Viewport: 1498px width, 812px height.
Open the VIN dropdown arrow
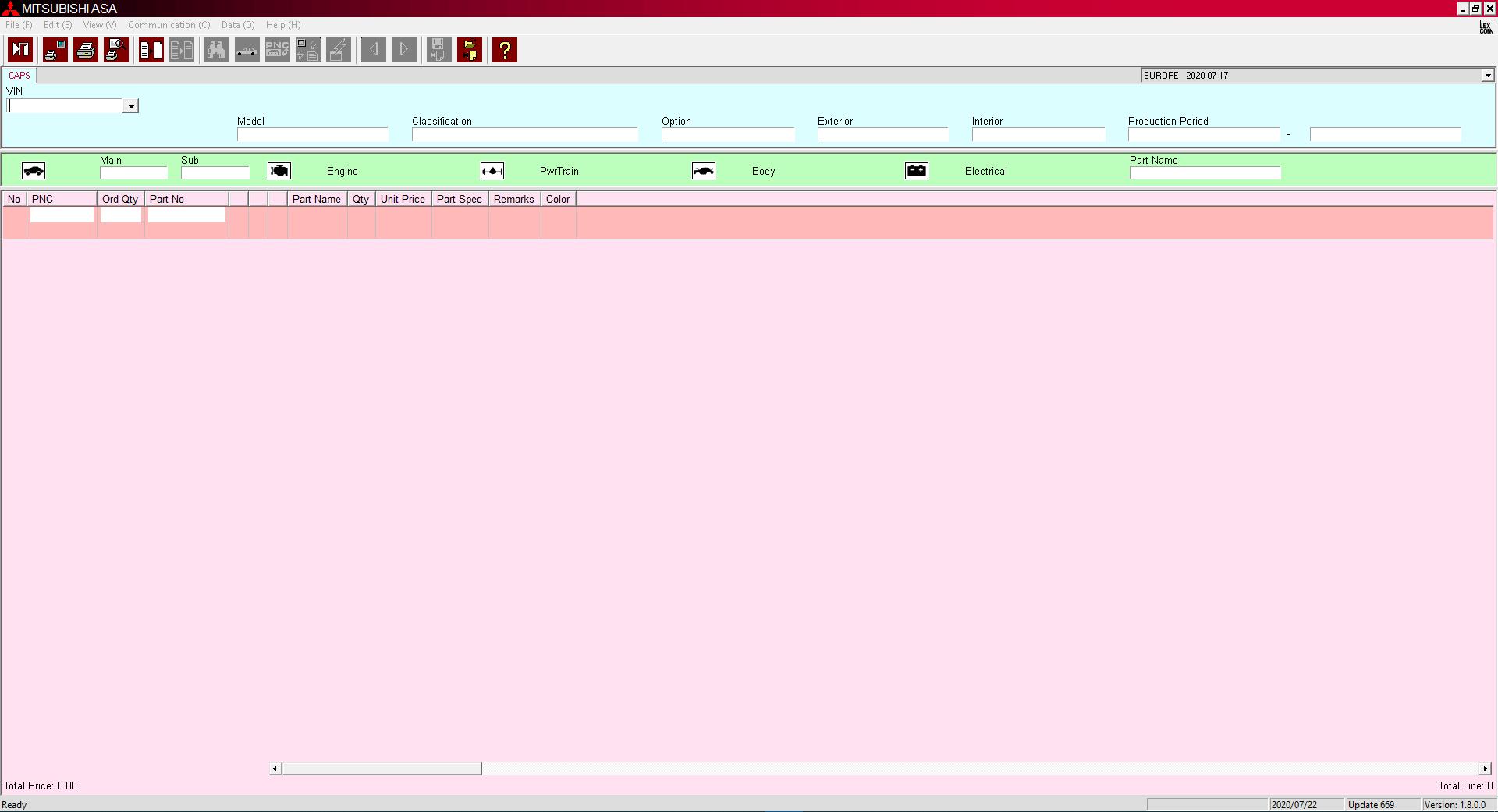[131, 106]
